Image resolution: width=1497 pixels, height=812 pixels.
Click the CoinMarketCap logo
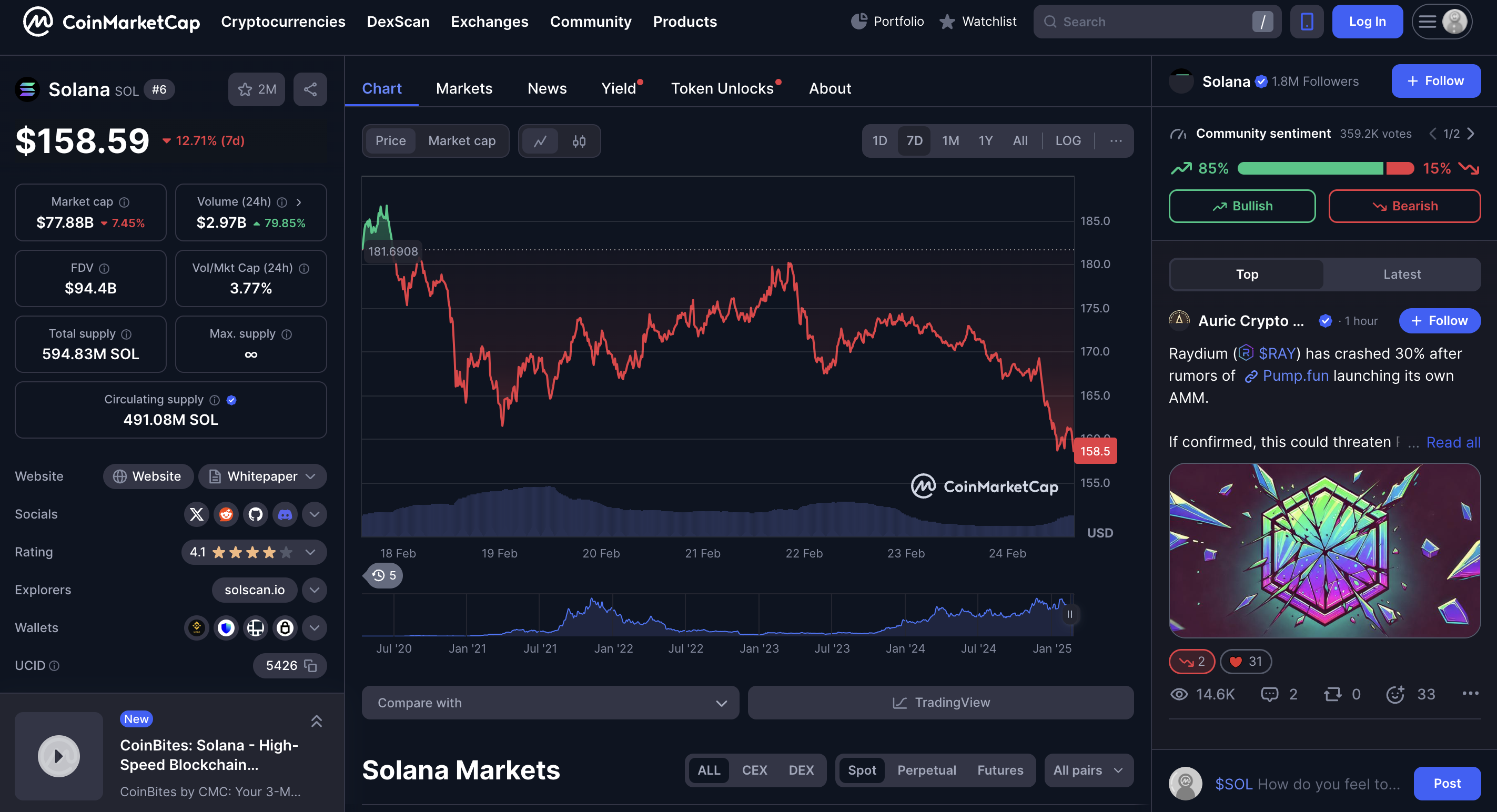coord(111,22)
